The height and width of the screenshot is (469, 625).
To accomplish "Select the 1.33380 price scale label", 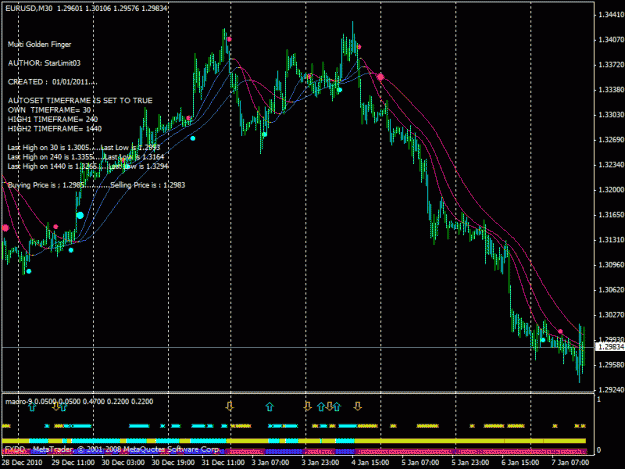I will 611,90.
